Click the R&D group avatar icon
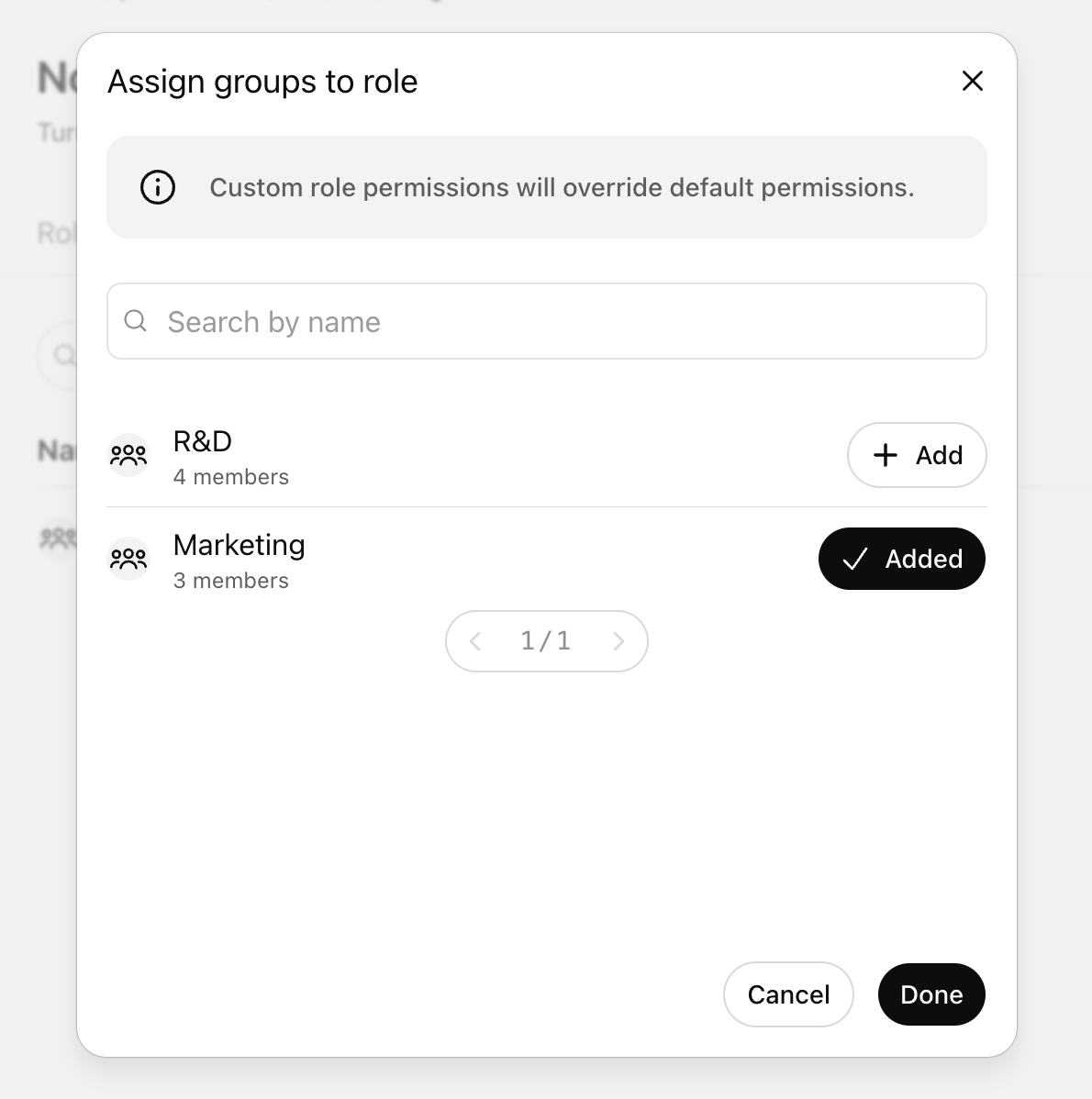 [x=128, y=455]
